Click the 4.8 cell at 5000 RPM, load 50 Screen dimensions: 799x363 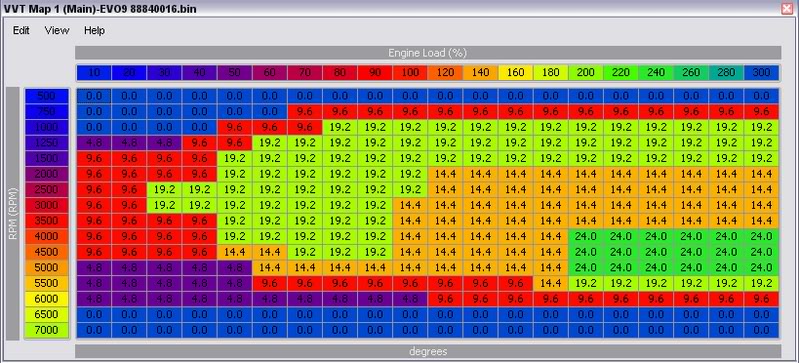pyautogui.click(x=235, y=268)
